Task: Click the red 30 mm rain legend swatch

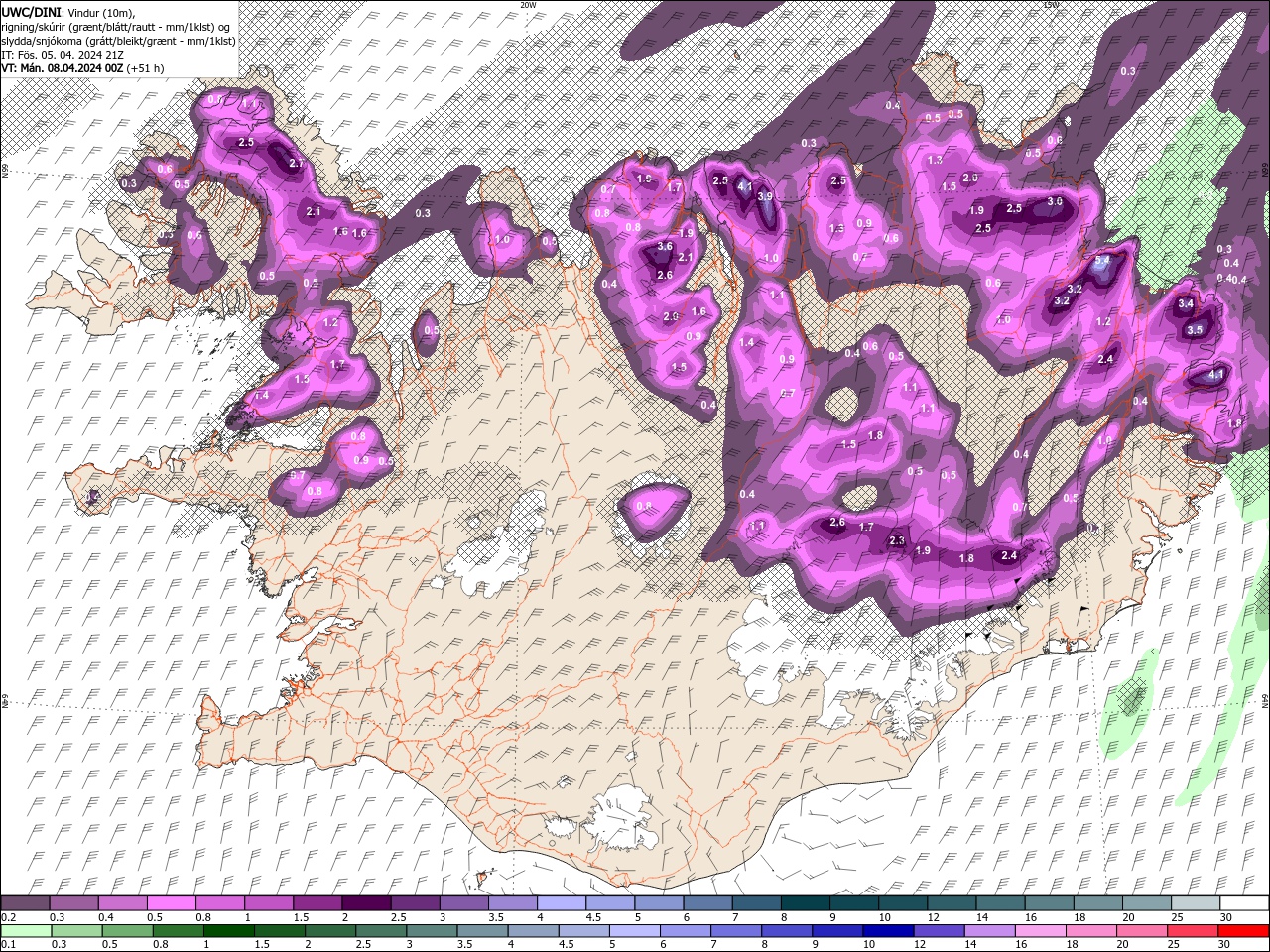Action: coord(1244,930)
